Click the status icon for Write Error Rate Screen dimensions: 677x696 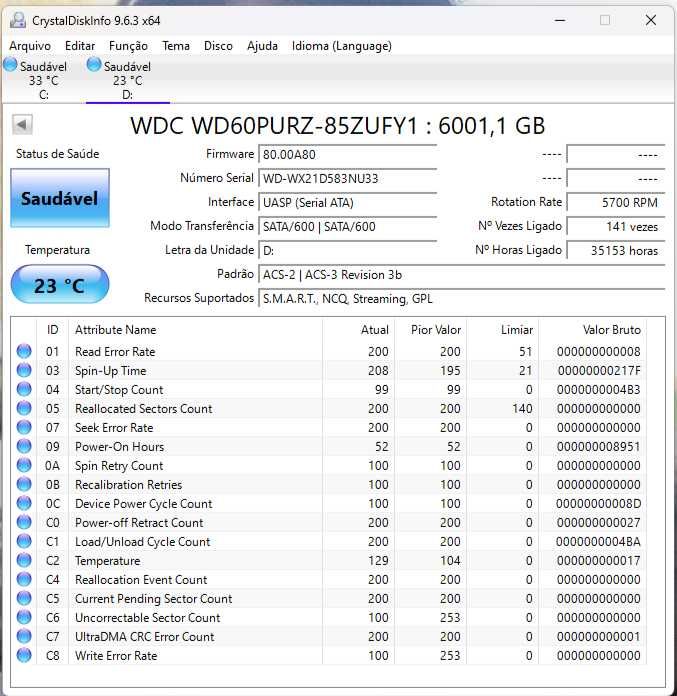click(x=24, y=656)
